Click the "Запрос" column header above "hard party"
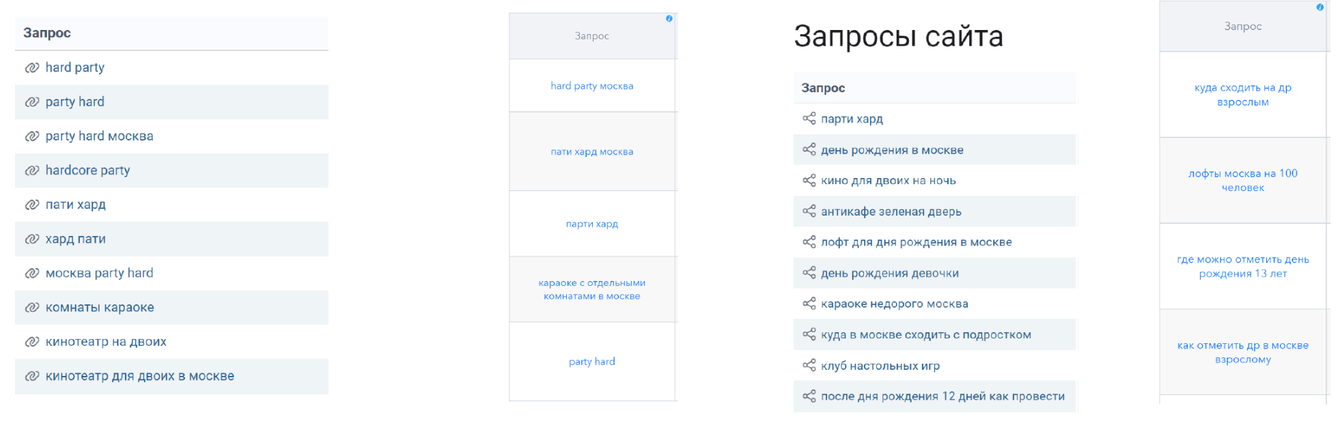 [x=47, y=33]
